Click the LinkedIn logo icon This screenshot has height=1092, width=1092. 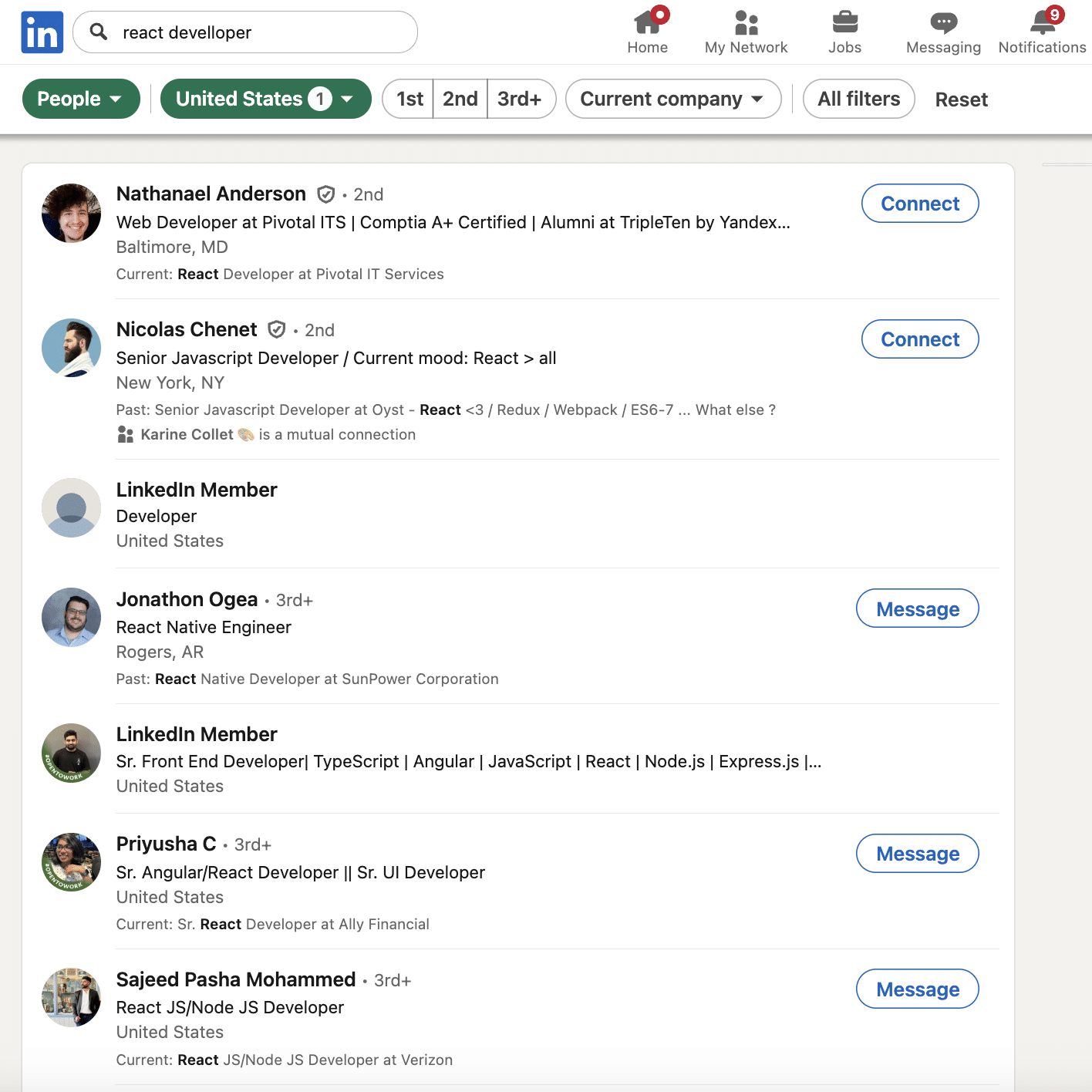[x=42, y=32]
